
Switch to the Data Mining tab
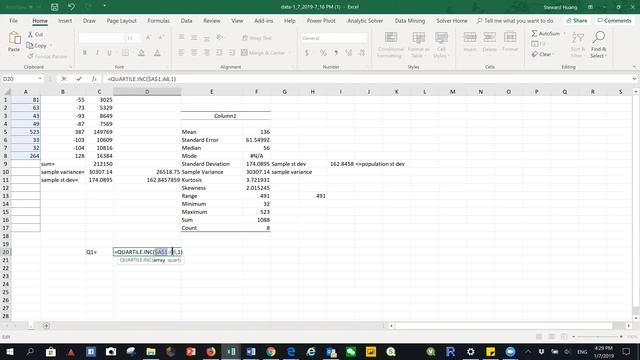[x=409, y=20]
